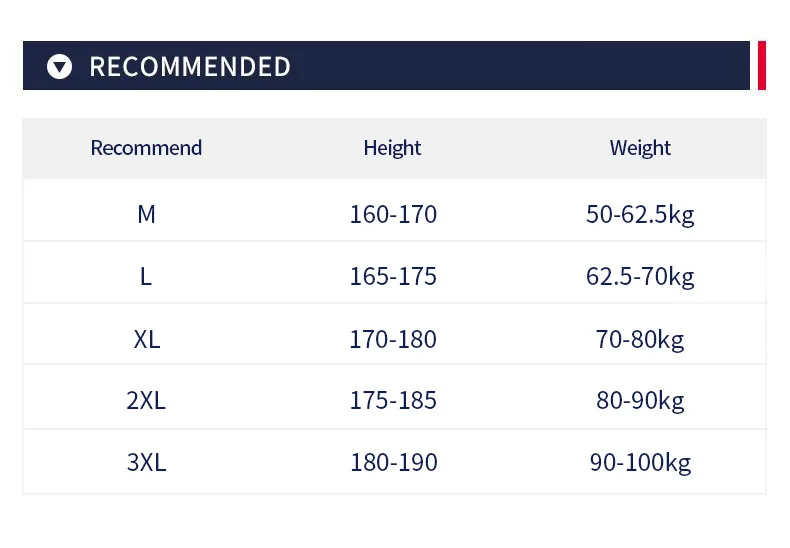The image size is (790, 548).
Task: Click size M in the table
Action: (x=146, y=214)
